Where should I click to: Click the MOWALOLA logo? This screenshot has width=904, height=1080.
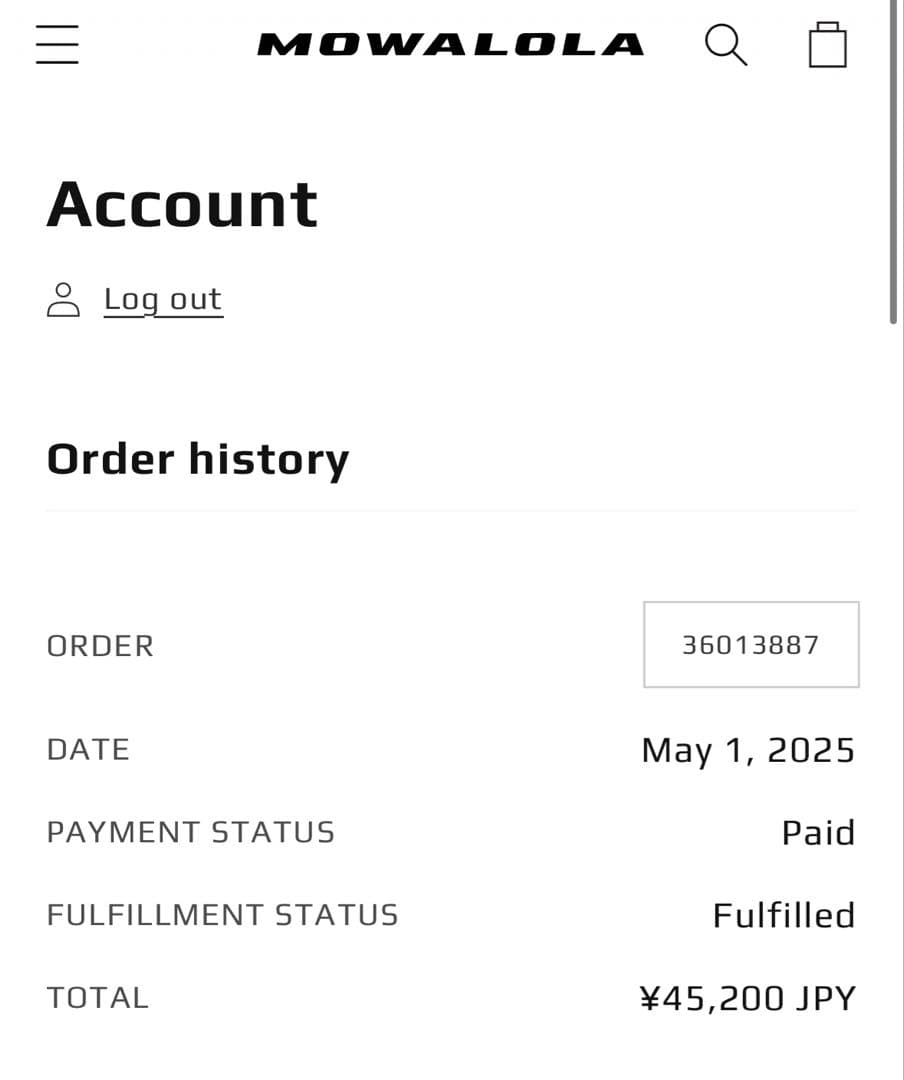tap(451, 45)
